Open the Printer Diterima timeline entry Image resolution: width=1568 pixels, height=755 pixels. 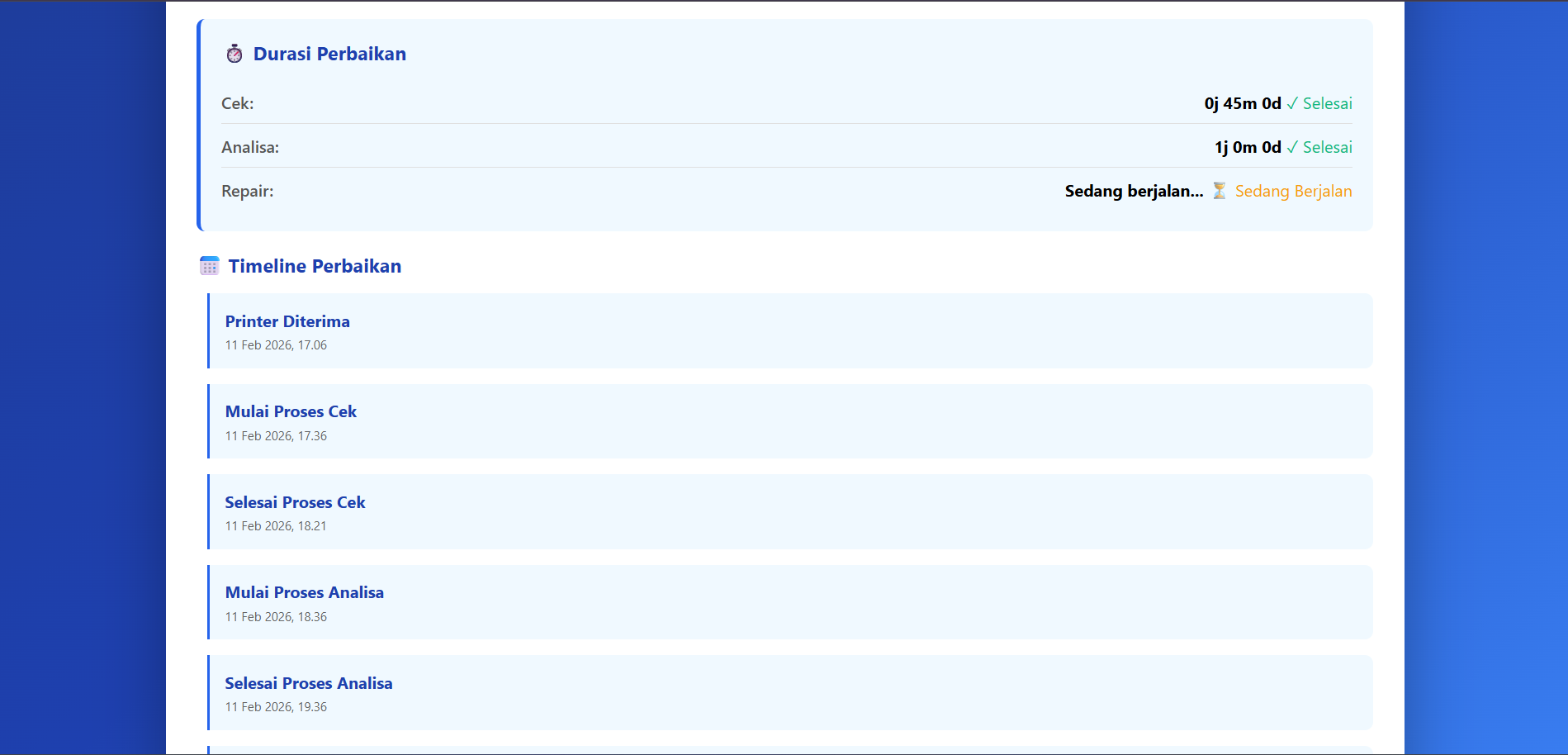[287, 321]
